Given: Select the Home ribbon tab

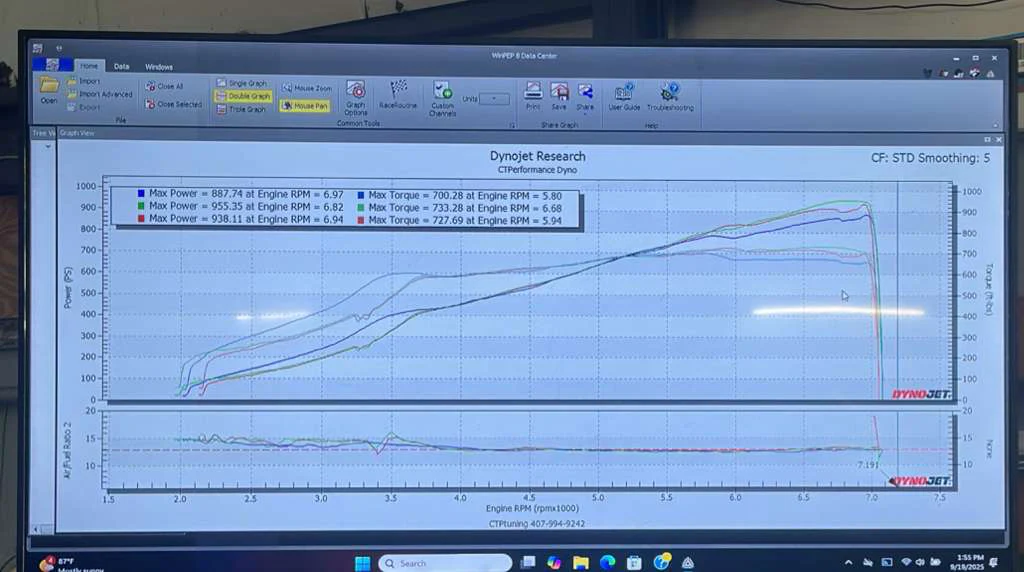Looking at the screenshot, I should point(89,66).
